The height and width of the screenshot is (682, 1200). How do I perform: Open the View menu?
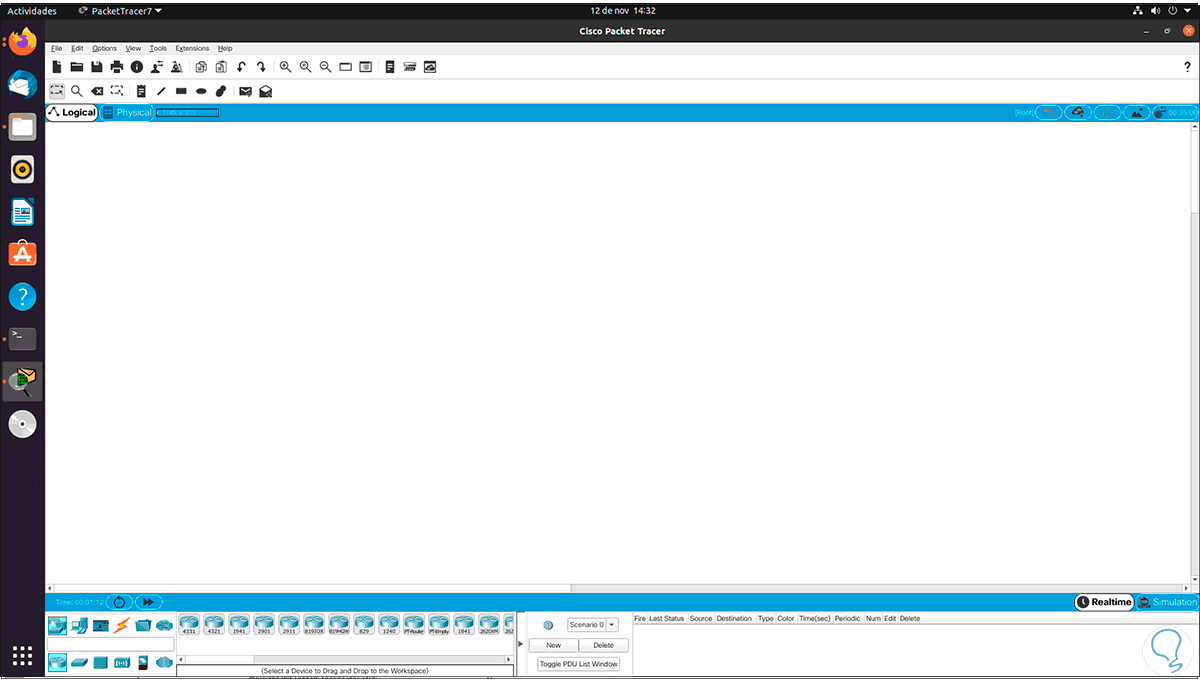(133, 48)
